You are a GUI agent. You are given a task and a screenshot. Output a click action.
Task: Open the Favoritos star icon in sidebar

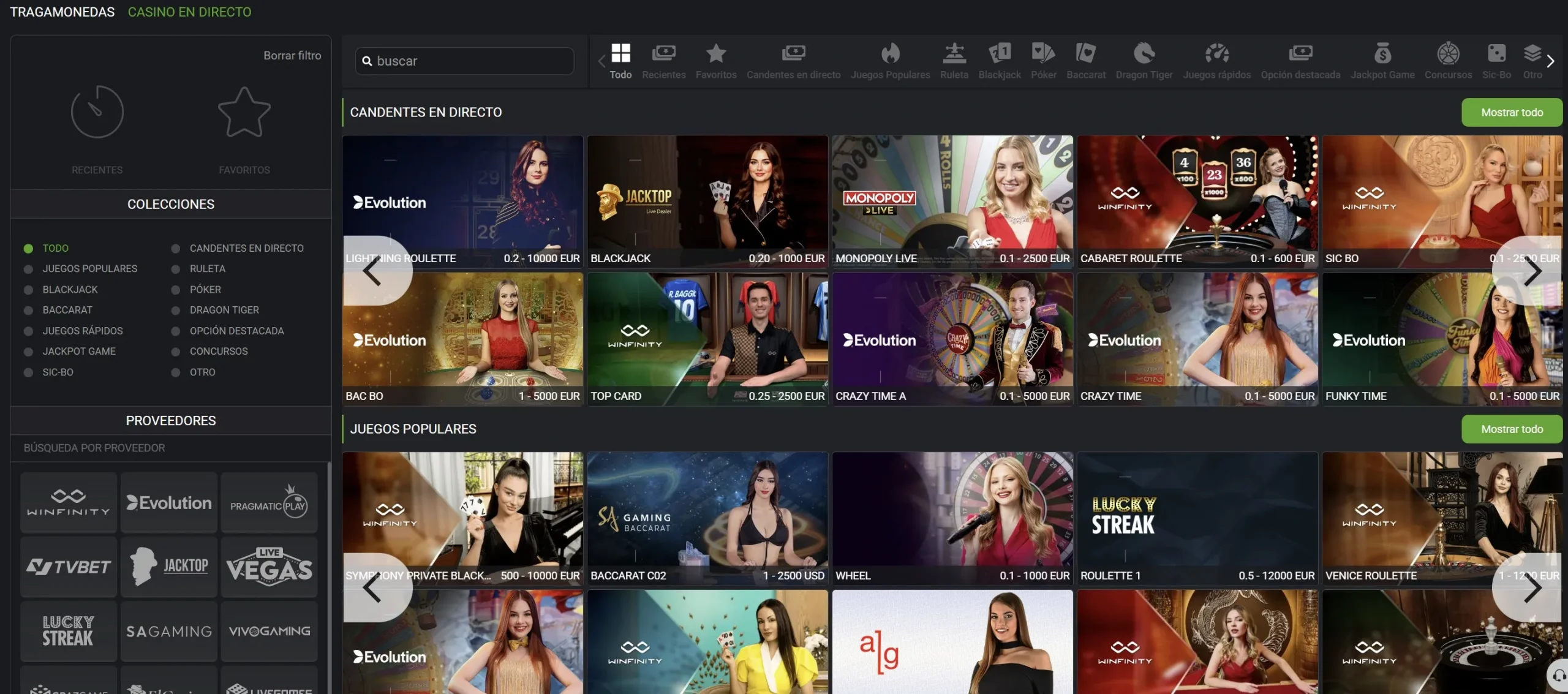(x=244, y=111)
